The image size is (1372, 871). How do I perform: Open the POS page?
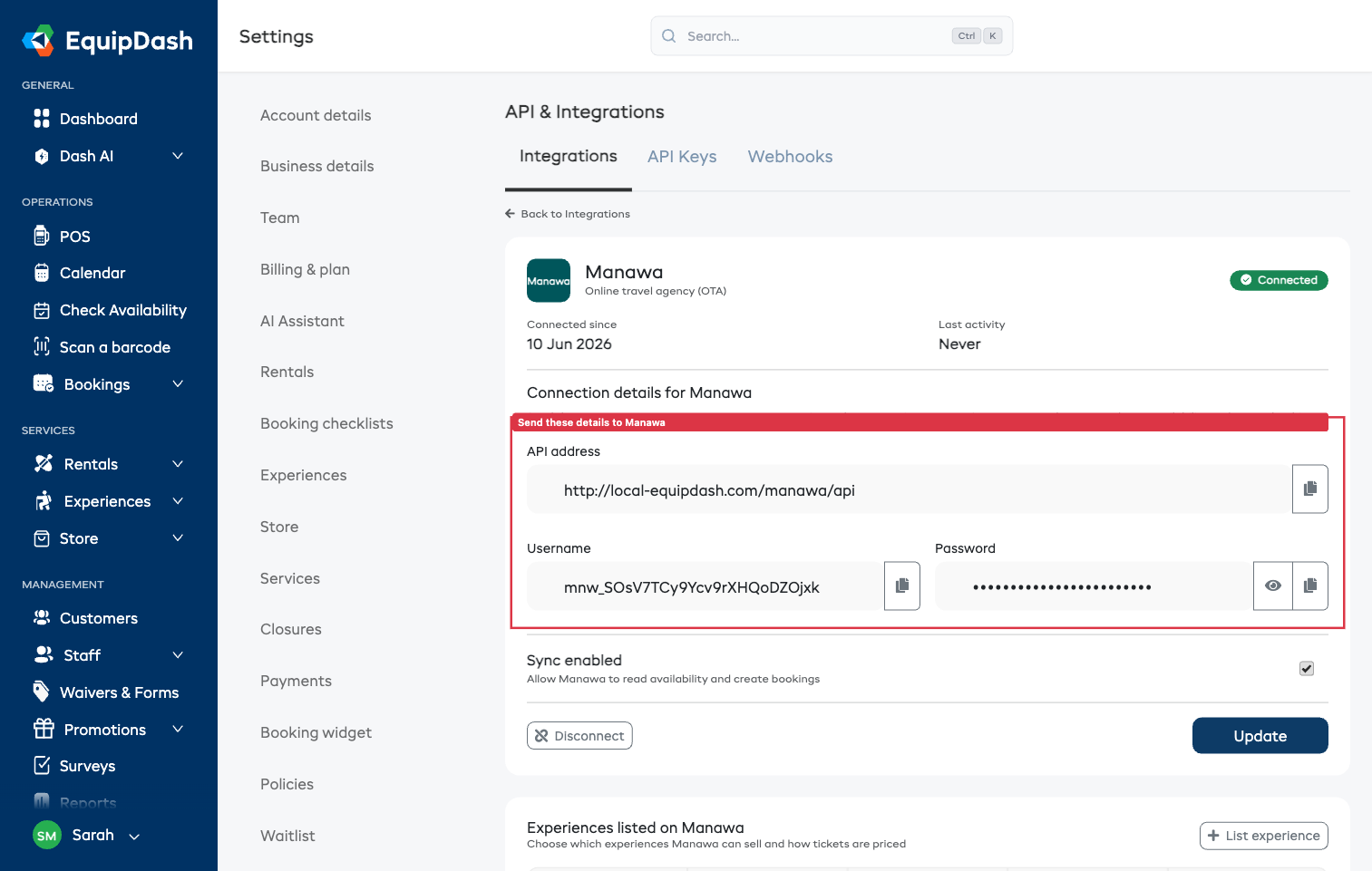point(74,237)
